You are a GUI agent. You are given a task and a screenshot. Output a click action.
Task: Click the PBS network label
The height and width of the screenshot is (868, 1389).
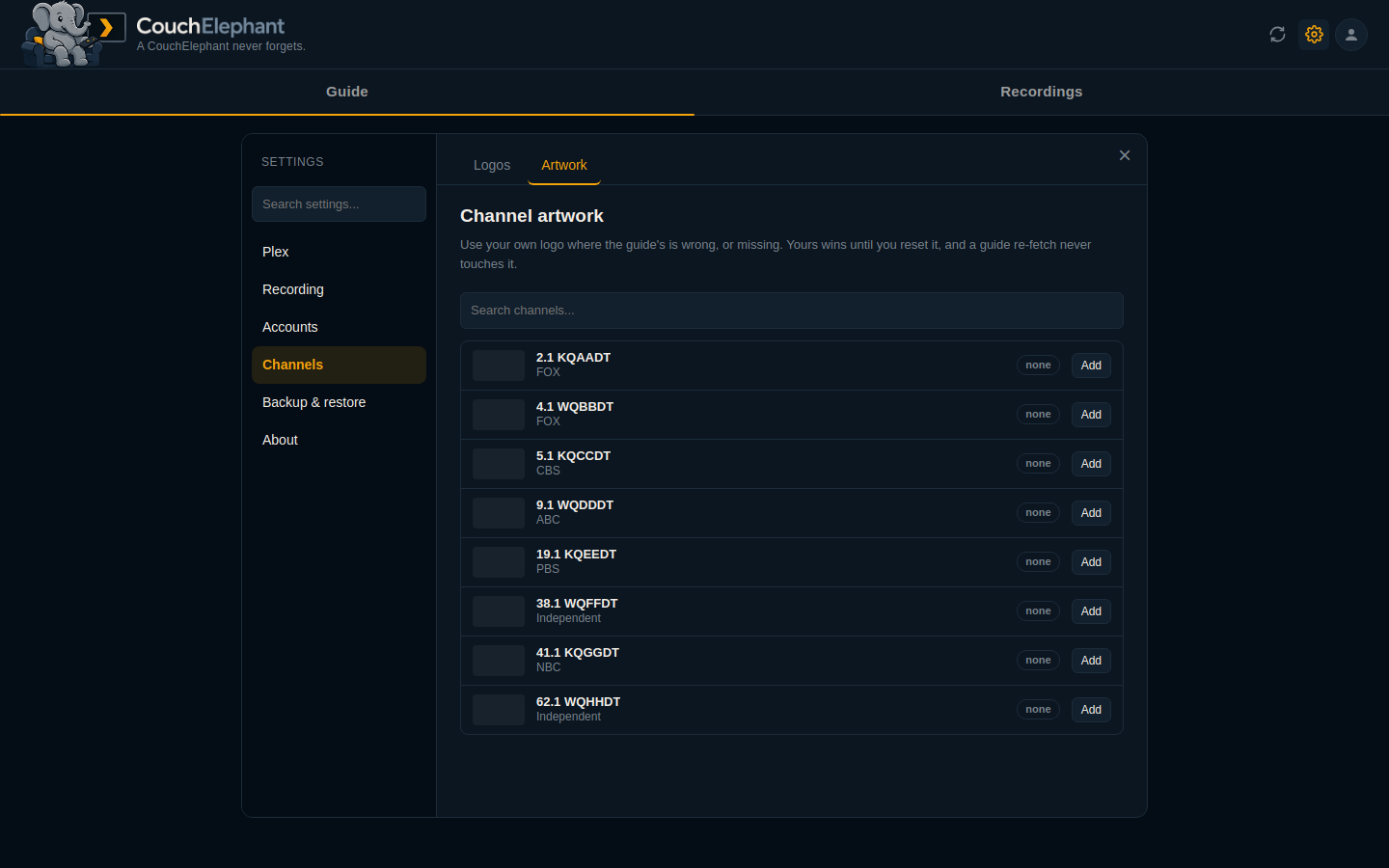(548, 569)
